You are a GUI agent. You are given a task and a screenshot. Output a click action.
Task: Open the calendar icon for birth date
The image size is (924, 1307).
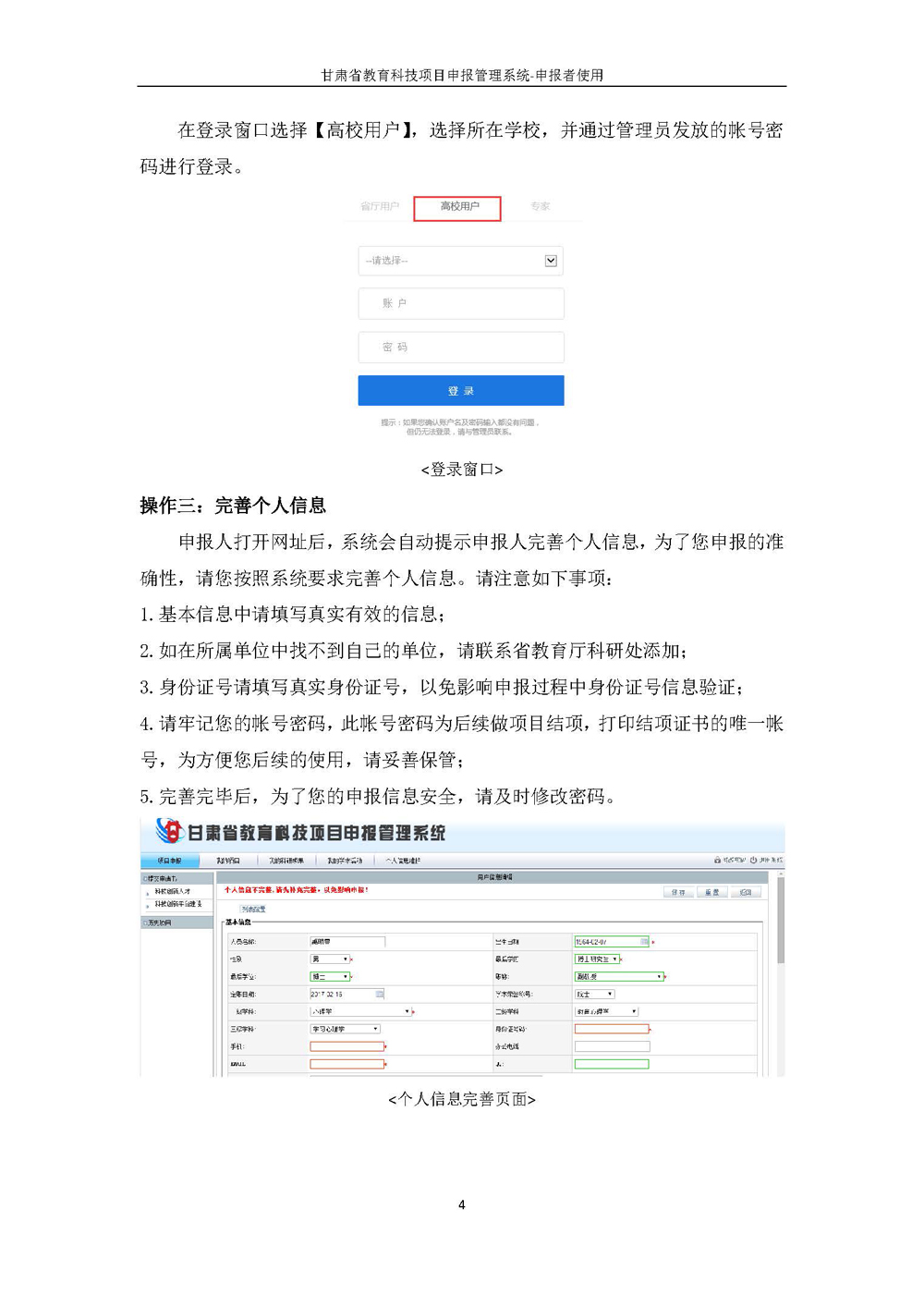point(644,942)
